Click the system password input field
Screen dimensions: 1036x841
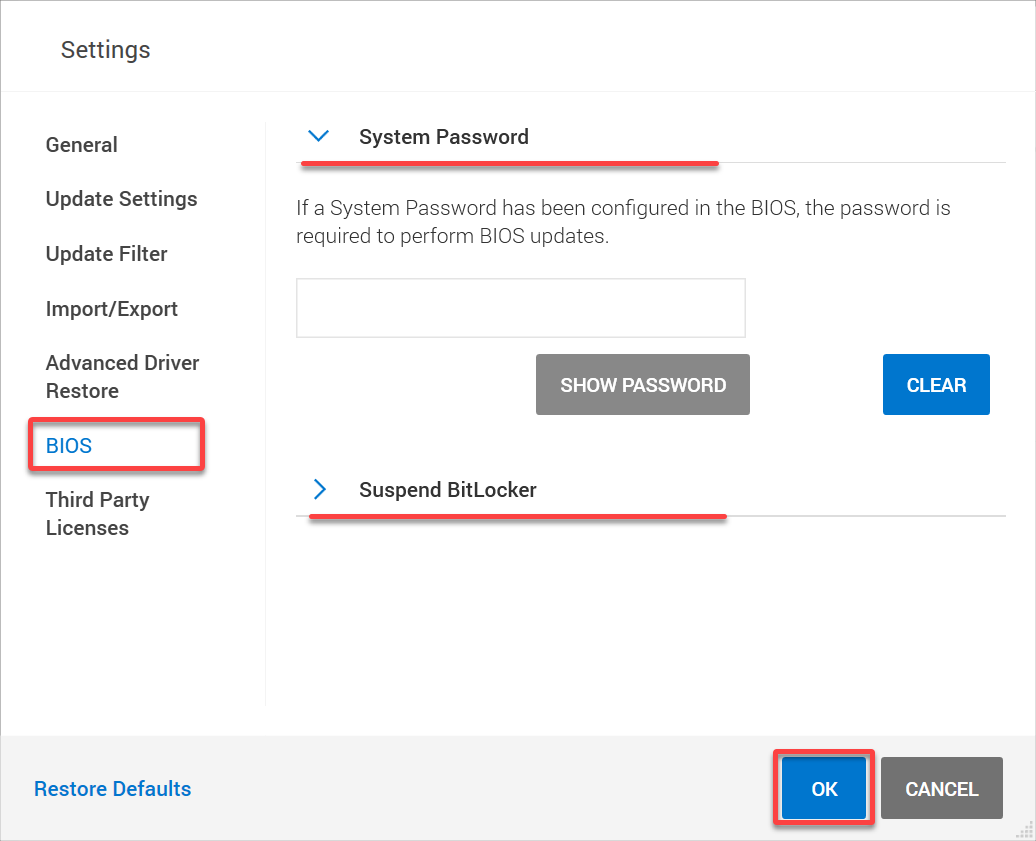coord(521,308)
